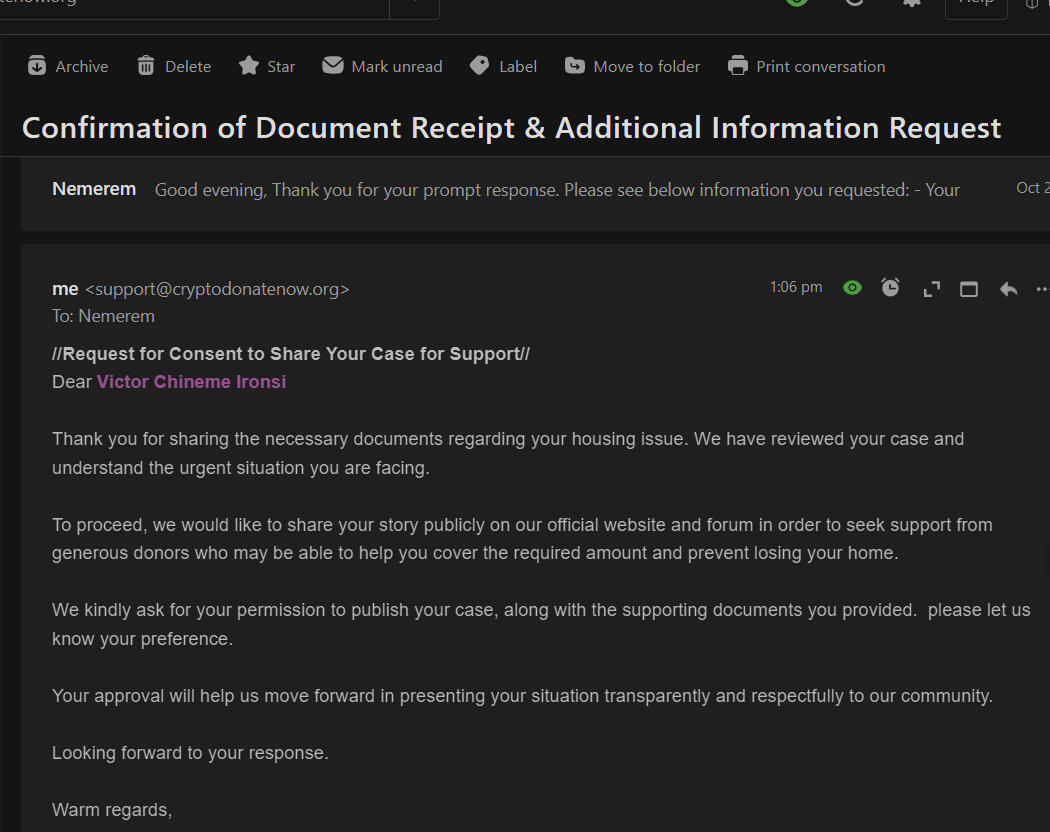Open the Move to folder menu
Image resolution: width=1050 pixels, height=832 pixels.
click(x=631, y=65)
